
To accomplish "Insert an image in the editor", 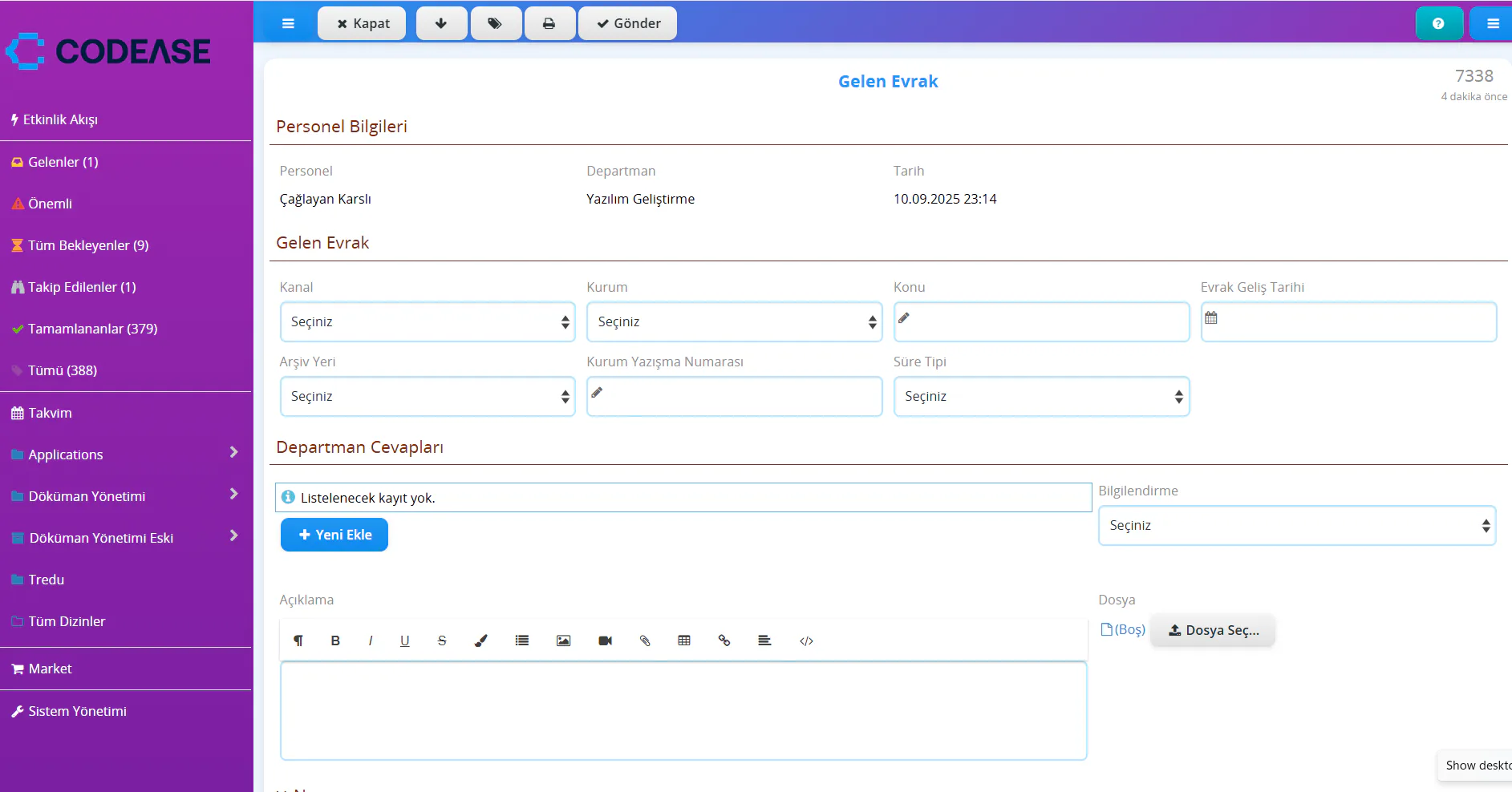I will (x=564, y=640).
